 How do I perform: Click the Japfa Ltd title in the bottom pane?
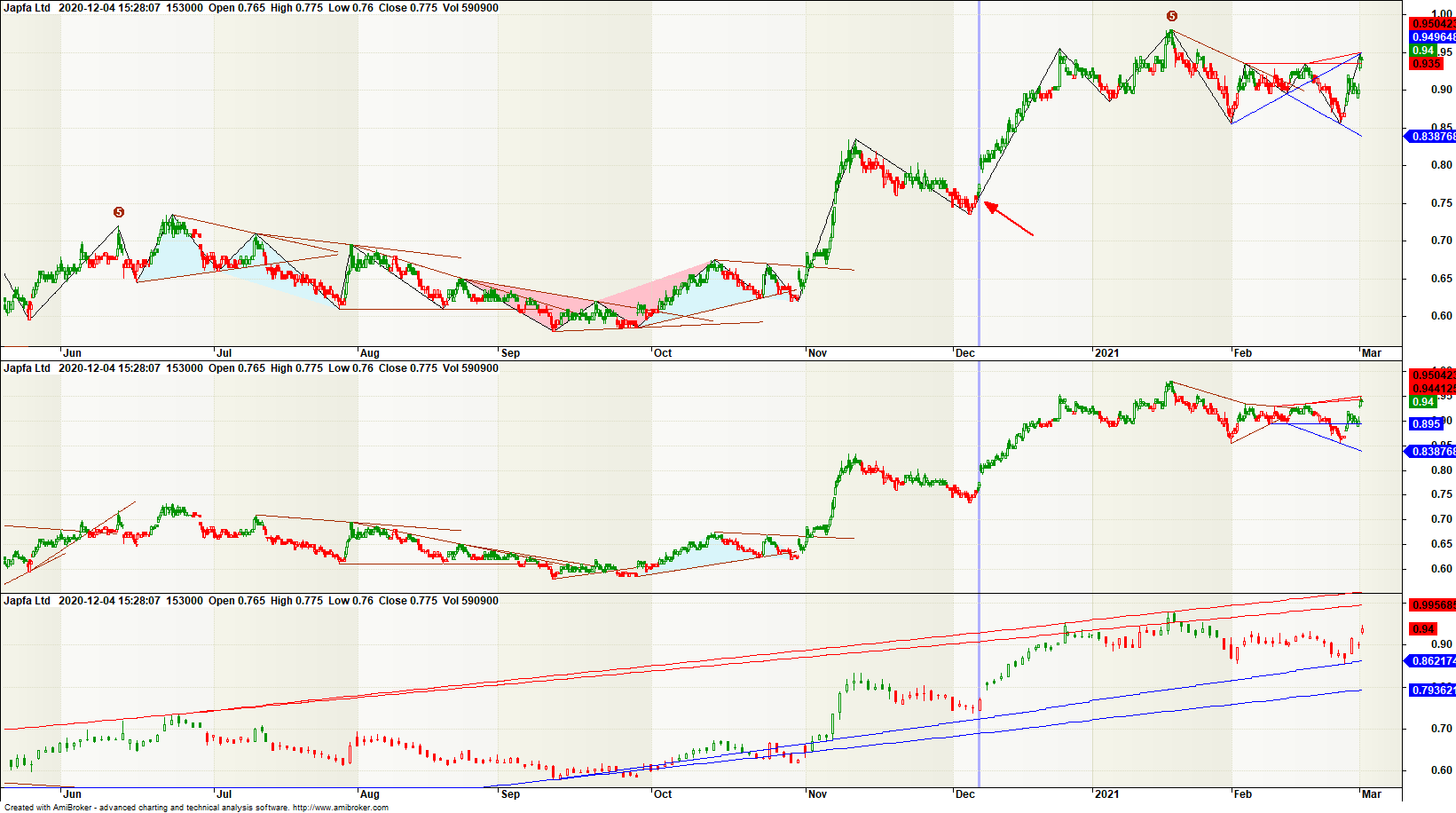pos(27,601)
